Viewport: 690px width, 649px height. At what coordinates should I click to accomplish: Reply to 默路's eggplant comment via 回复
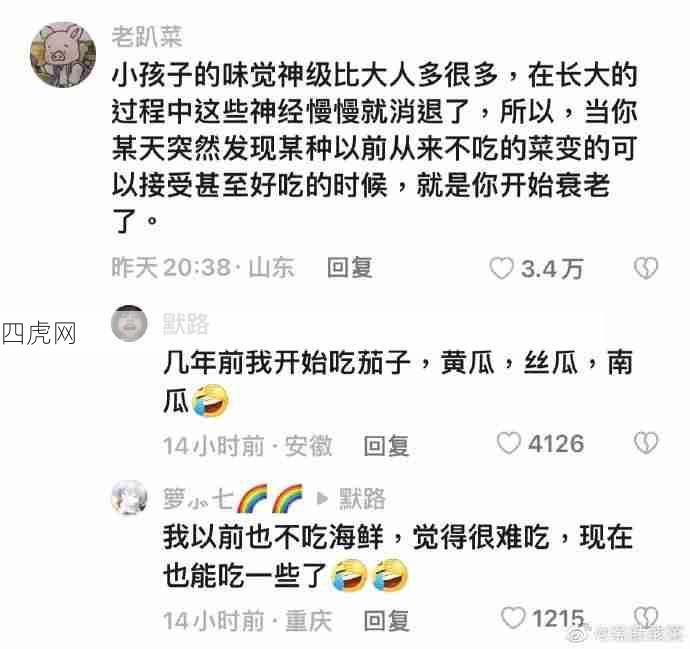[x=386, y=445]
